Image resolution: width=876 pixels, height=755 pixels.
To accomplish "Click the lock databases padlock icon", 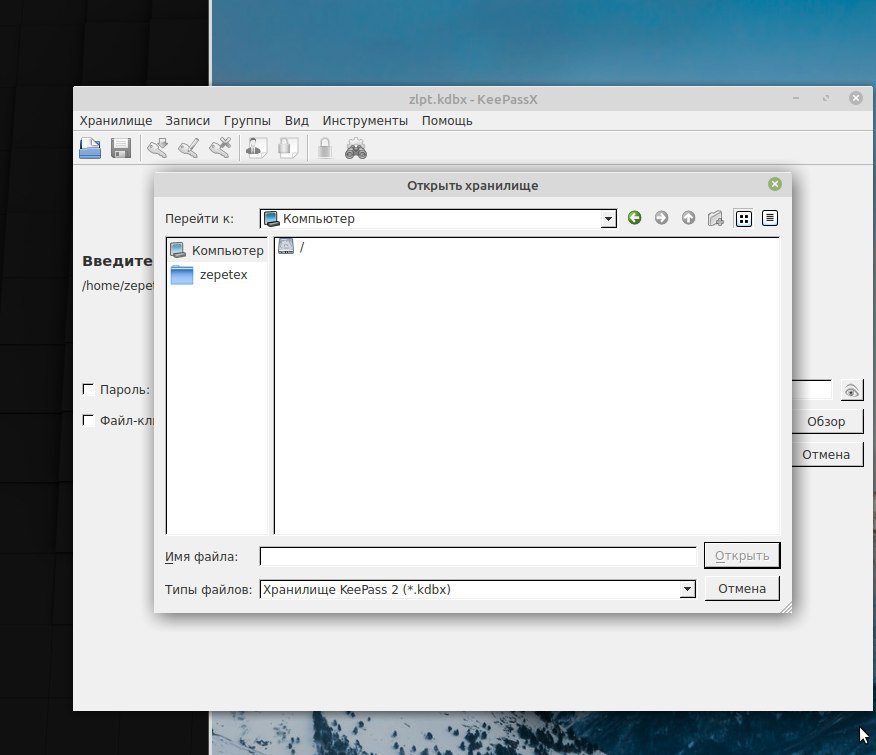I will [x=325, y=148].
